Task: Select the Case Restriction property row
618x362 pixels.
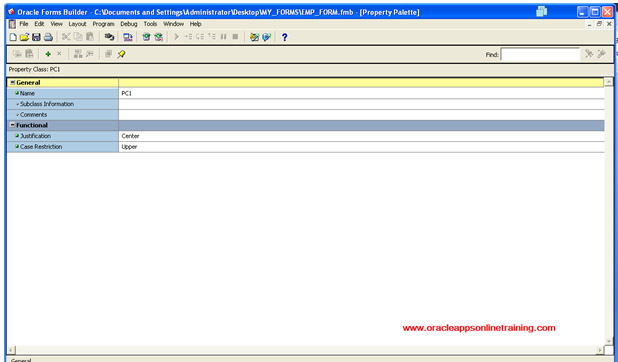Action: [x=305, y=147]
